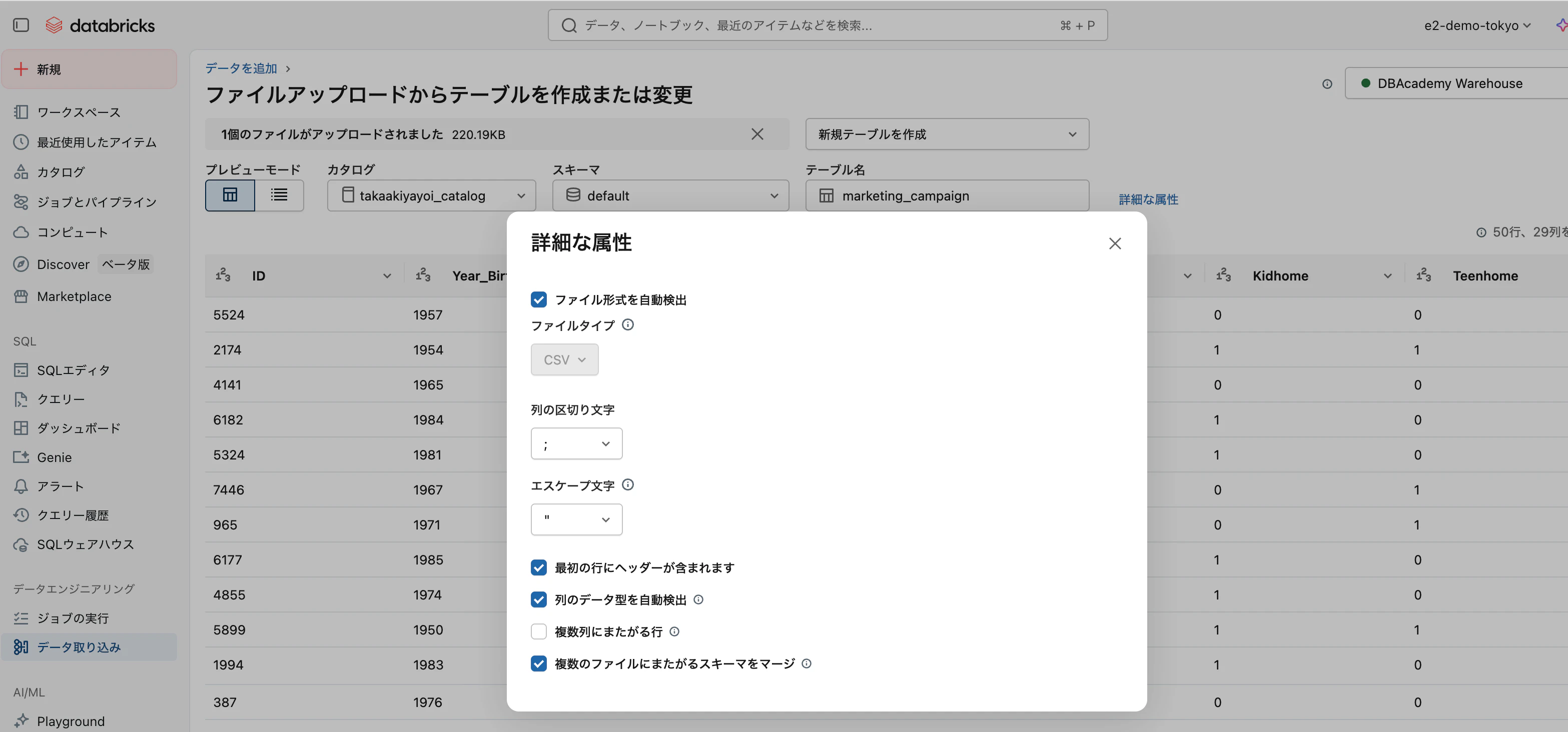Expand the ID column header chevron
Image resolution: width=1568 pixels, height=732 pixels.
(x=387, y=276)
